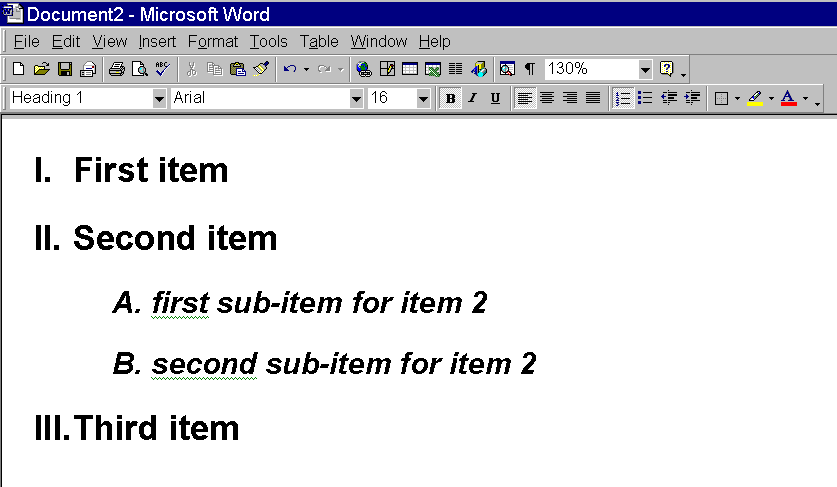Screen dimensions: 837x487
Task: Activate the Format Painter brush
Action: [x=261, y=69]
